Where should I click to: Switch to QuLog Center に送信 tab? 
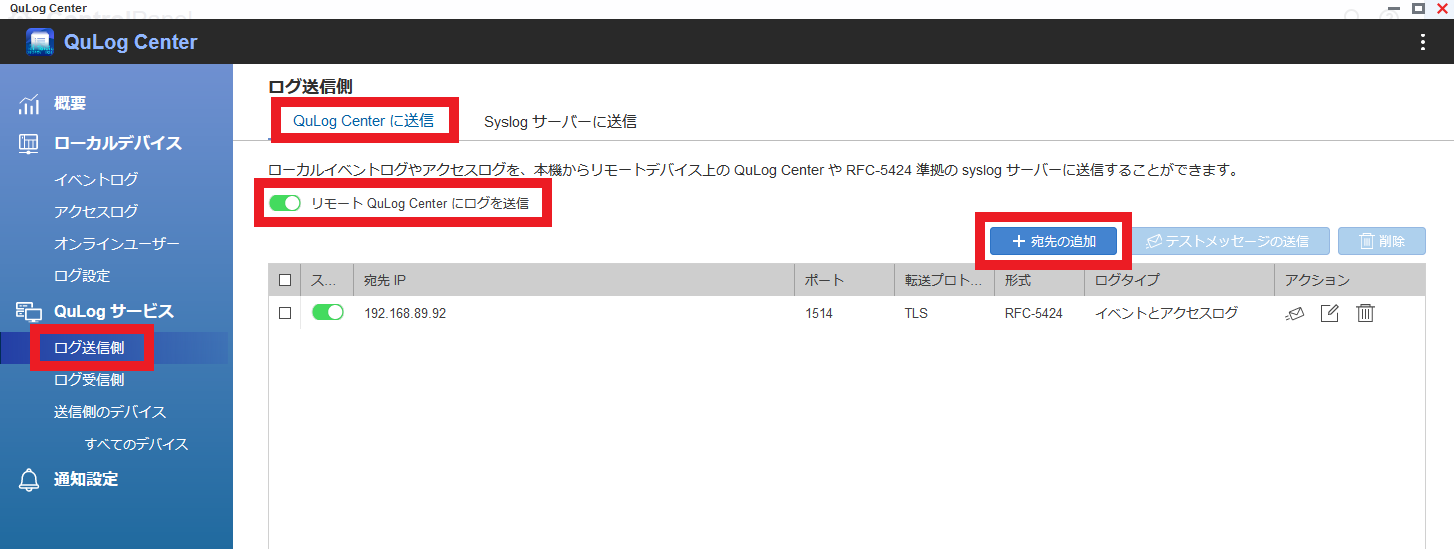363,121
